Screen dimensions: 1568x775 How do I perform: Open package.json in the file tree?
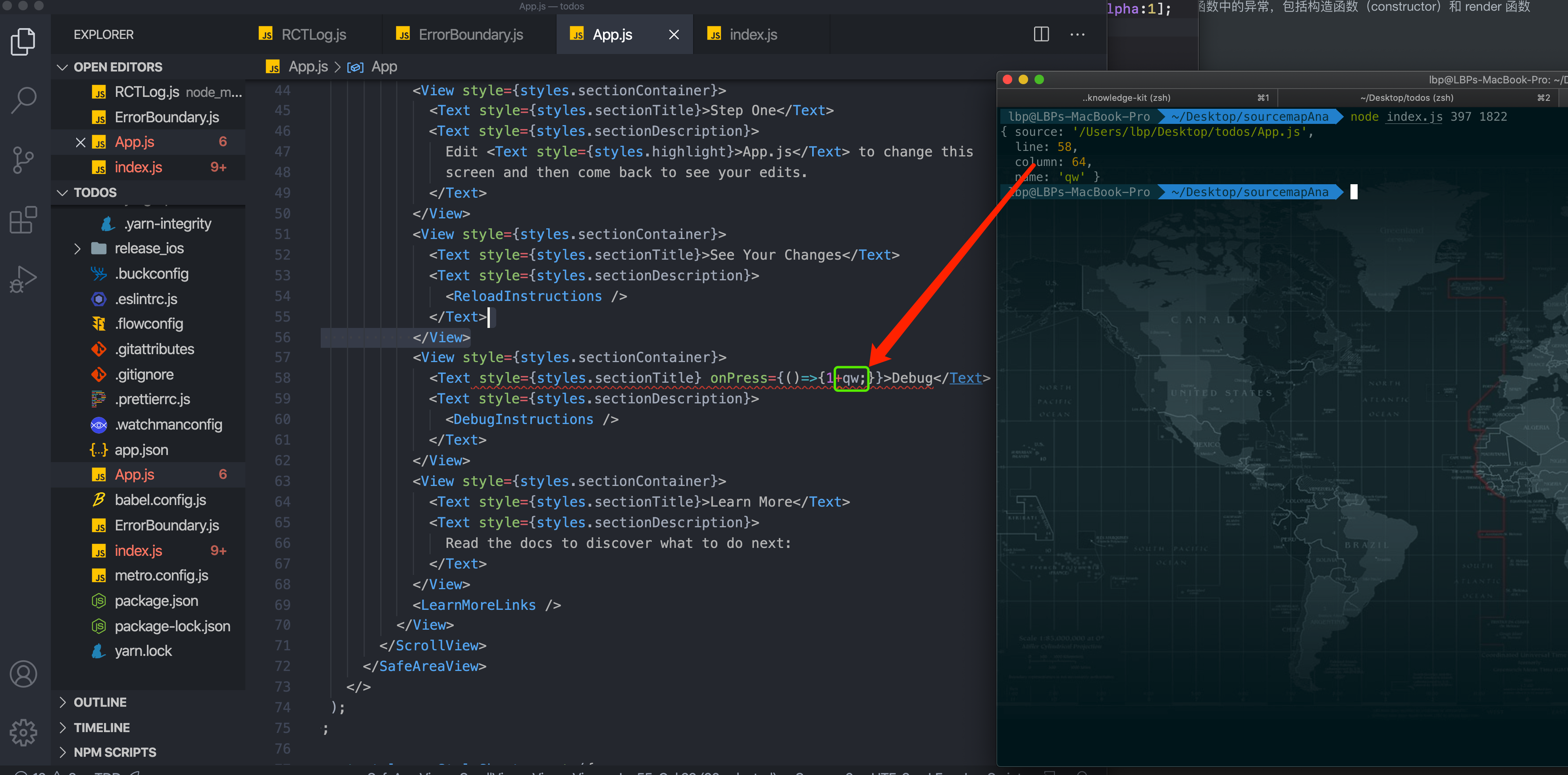[156, 601]
